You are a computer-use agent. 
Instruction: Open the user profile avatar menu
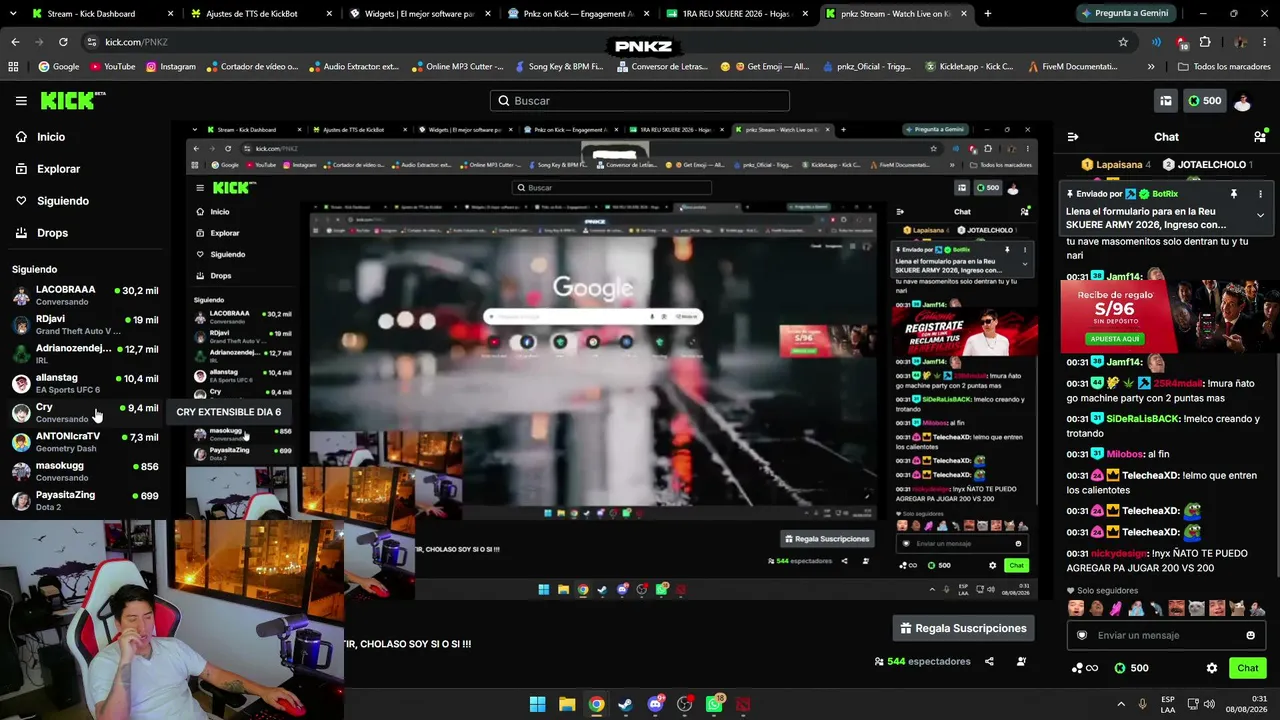1243,101
